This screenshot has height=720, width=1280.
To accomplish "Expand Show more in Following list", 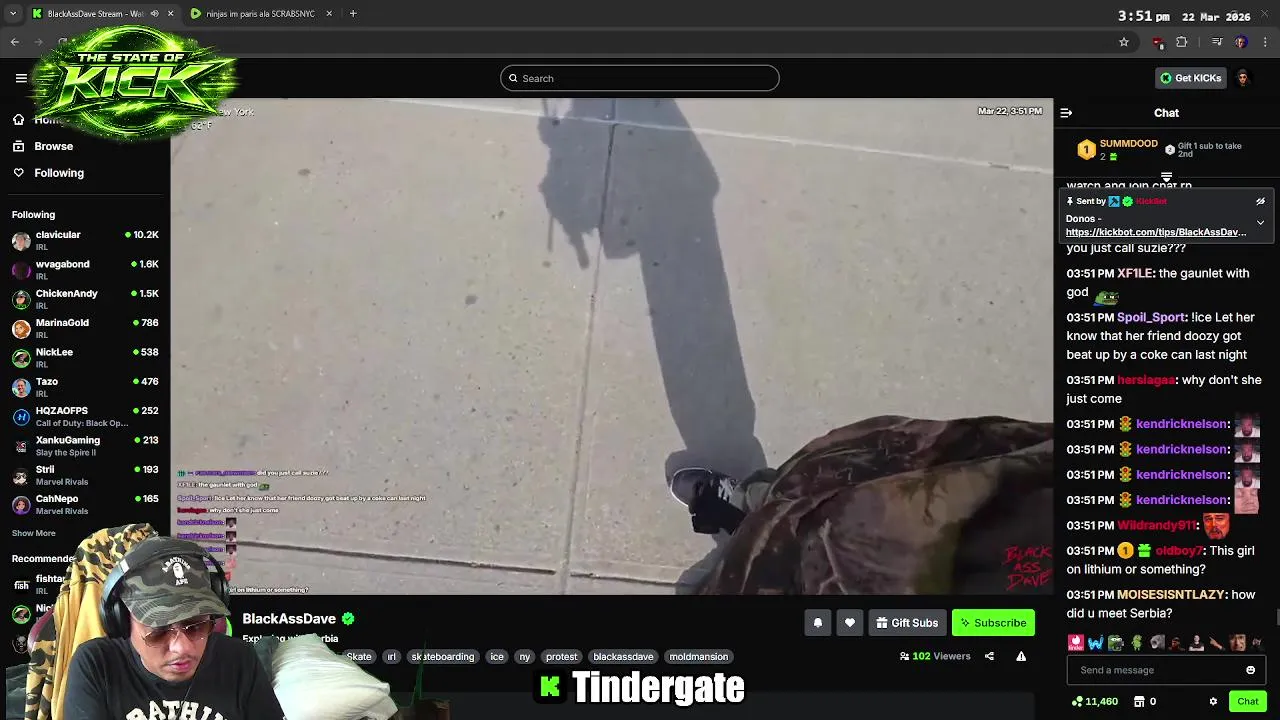I will click(x=34, y=533).
